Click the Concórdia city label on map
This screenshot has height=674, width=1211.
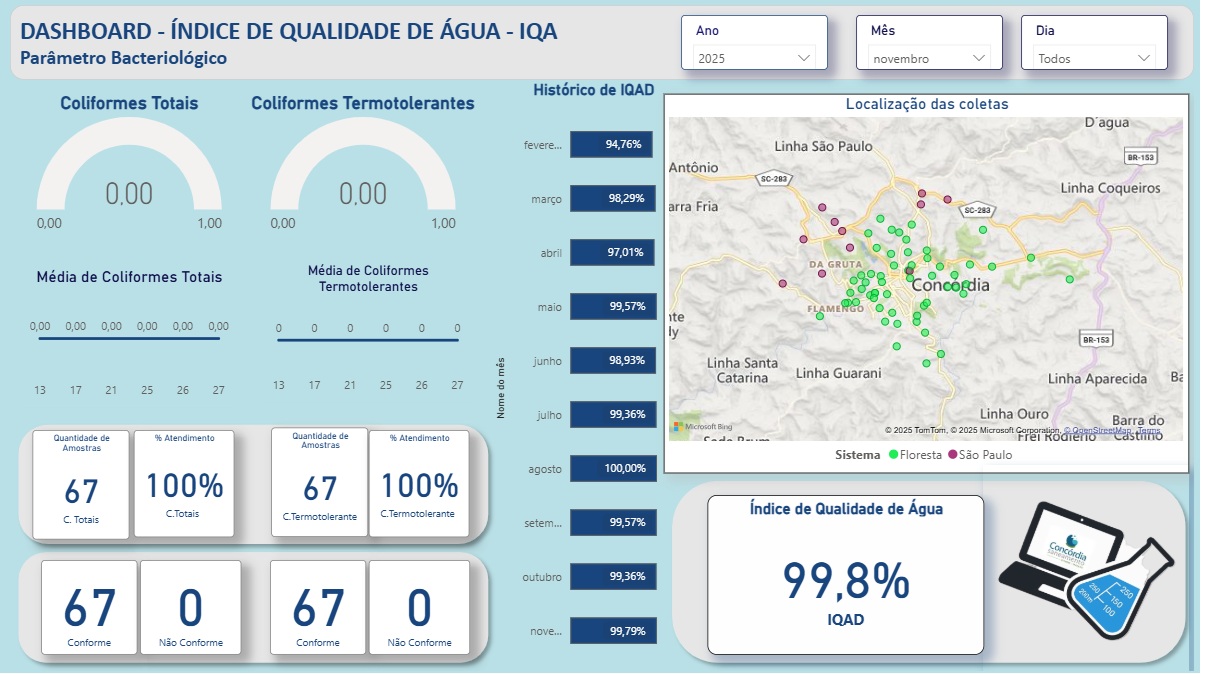point(950,285)
